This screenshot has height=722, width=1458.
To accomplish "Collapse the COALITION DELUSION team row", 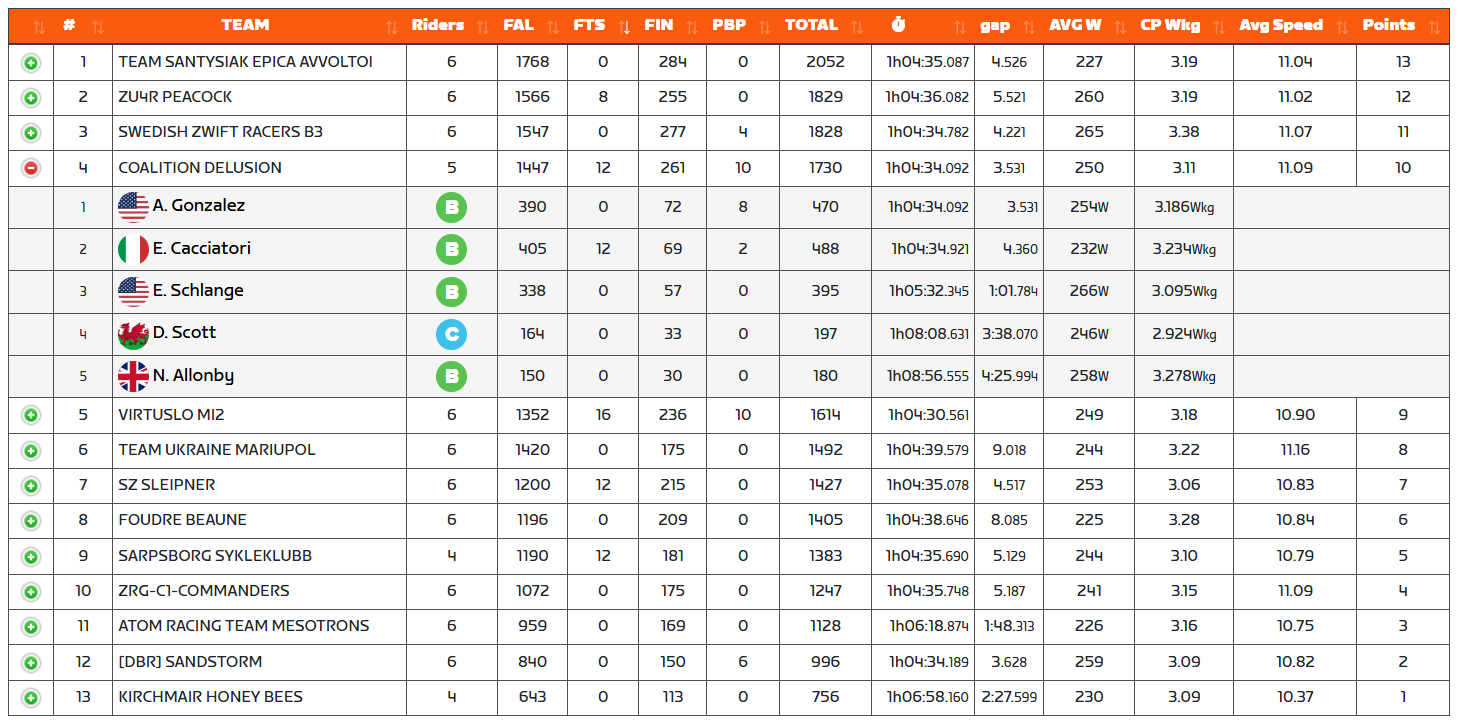I will click(31, 168).
